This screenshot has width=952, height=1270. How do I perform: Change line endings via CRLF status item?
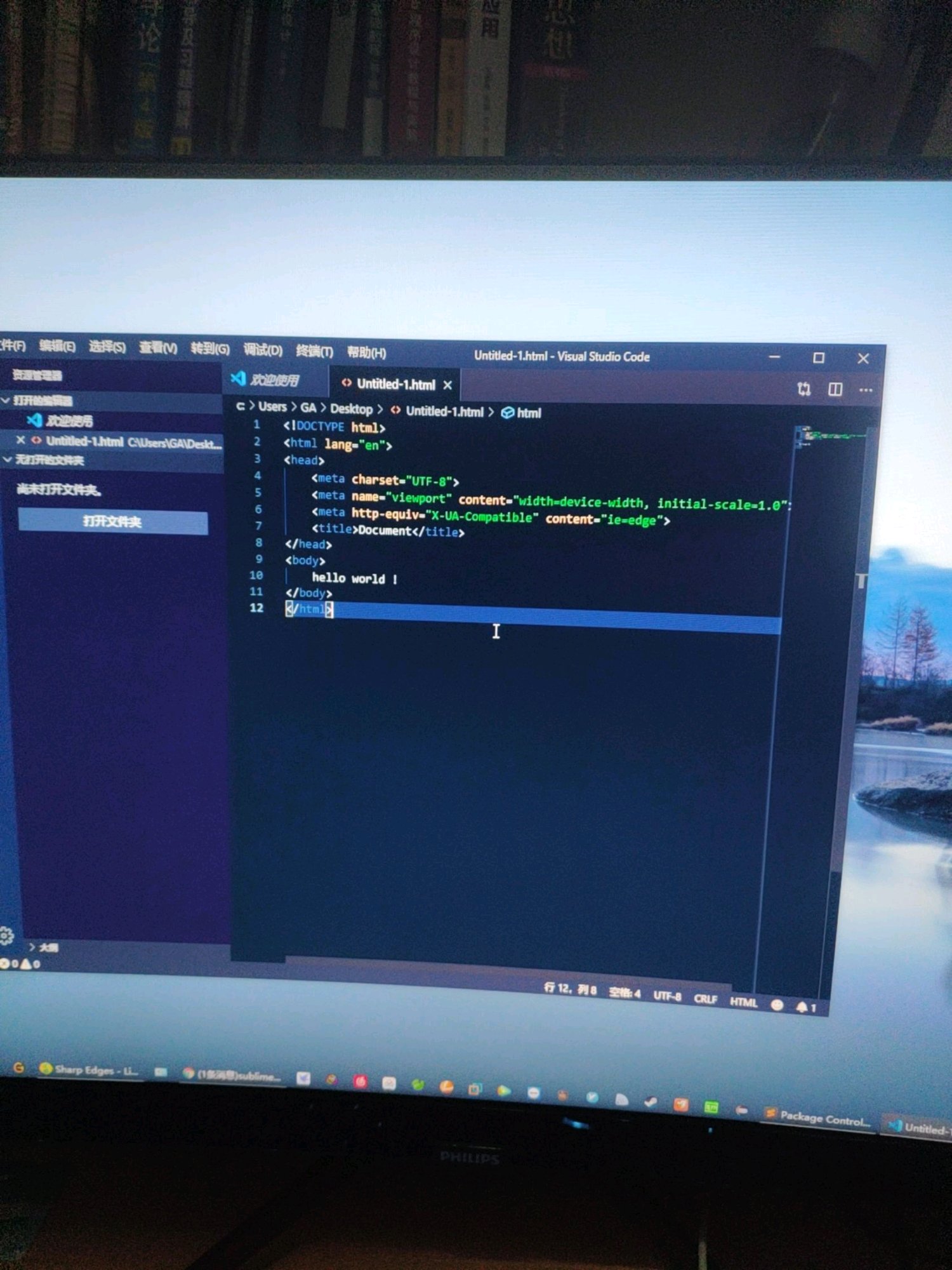(705, 999)
